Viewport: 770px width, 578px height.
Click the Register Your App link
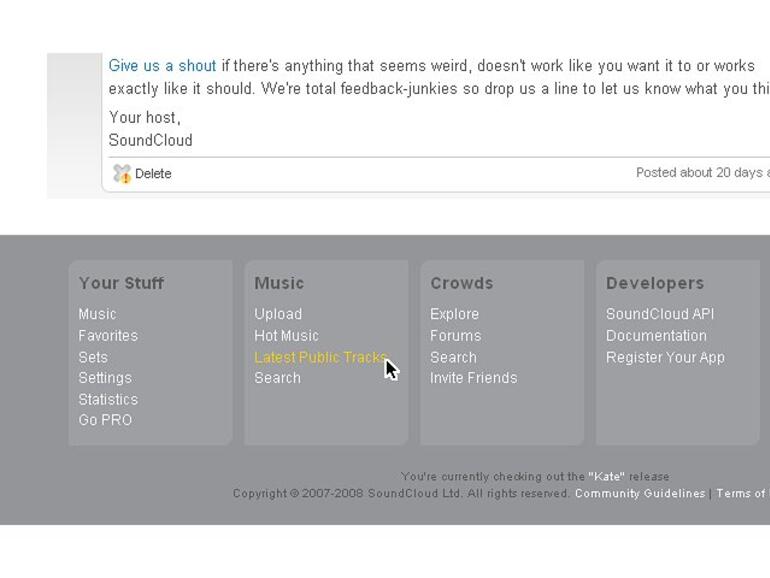[665, 357]
